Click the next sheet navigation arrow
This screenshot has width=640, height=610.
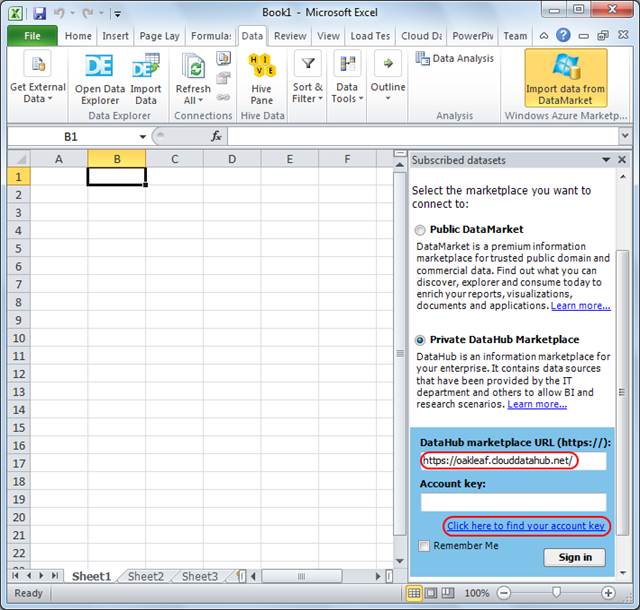tap(41, 576)
